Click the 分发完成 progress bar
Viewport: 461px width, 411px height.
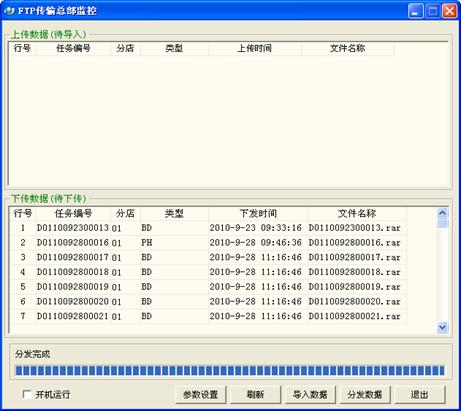point(230,370)
